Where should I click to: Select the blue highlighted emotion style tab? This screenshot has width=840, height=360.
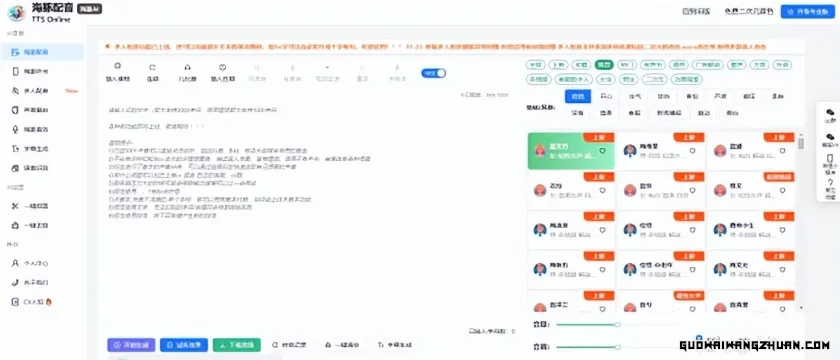pos(578,96)
